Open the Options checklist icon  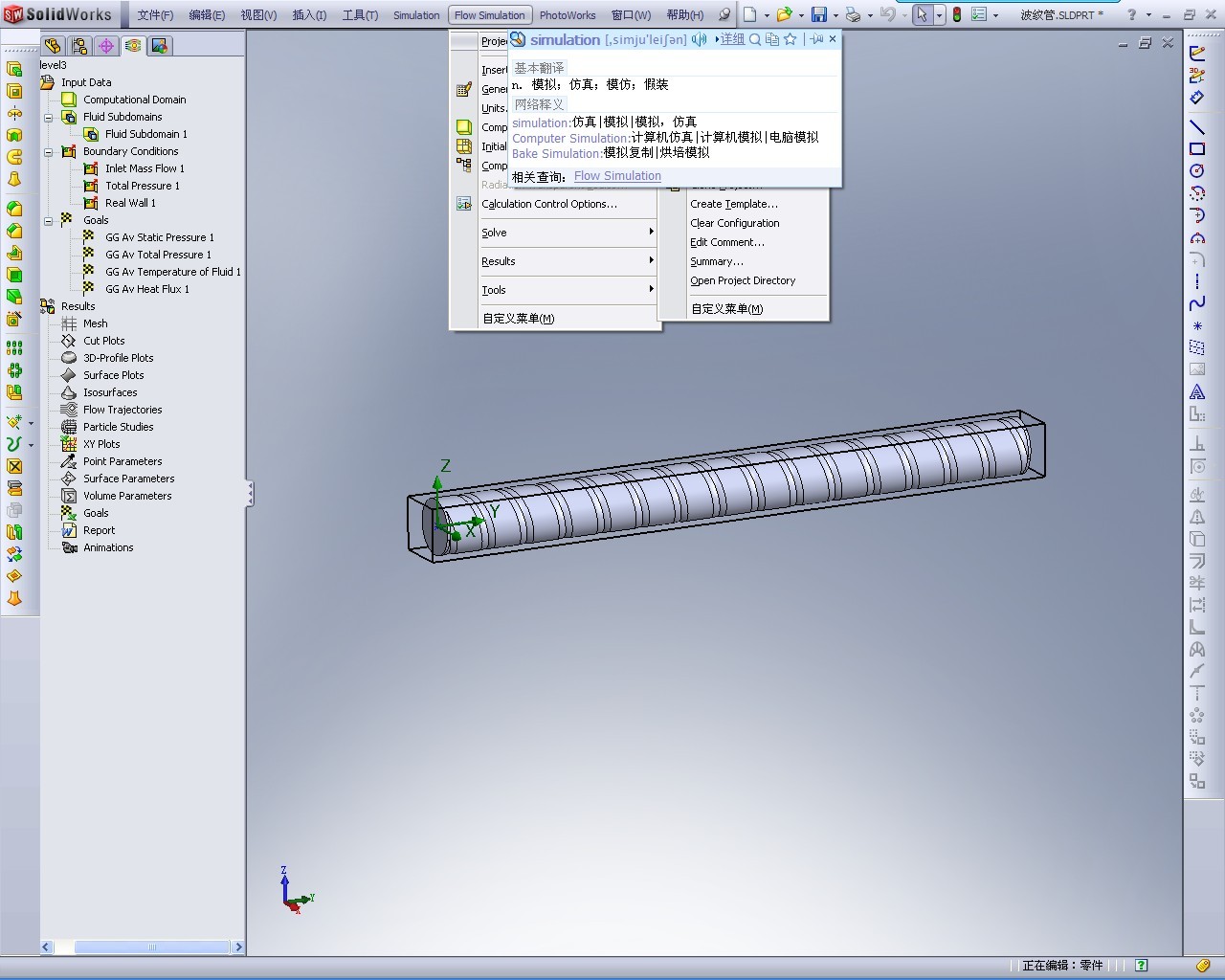click(x=979, y=14)
